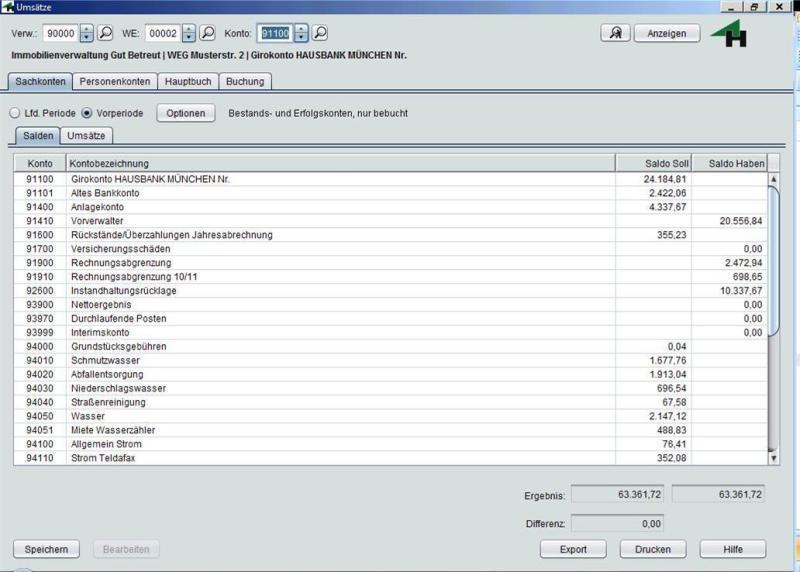Click the green H company logo

tap(730, 34)
